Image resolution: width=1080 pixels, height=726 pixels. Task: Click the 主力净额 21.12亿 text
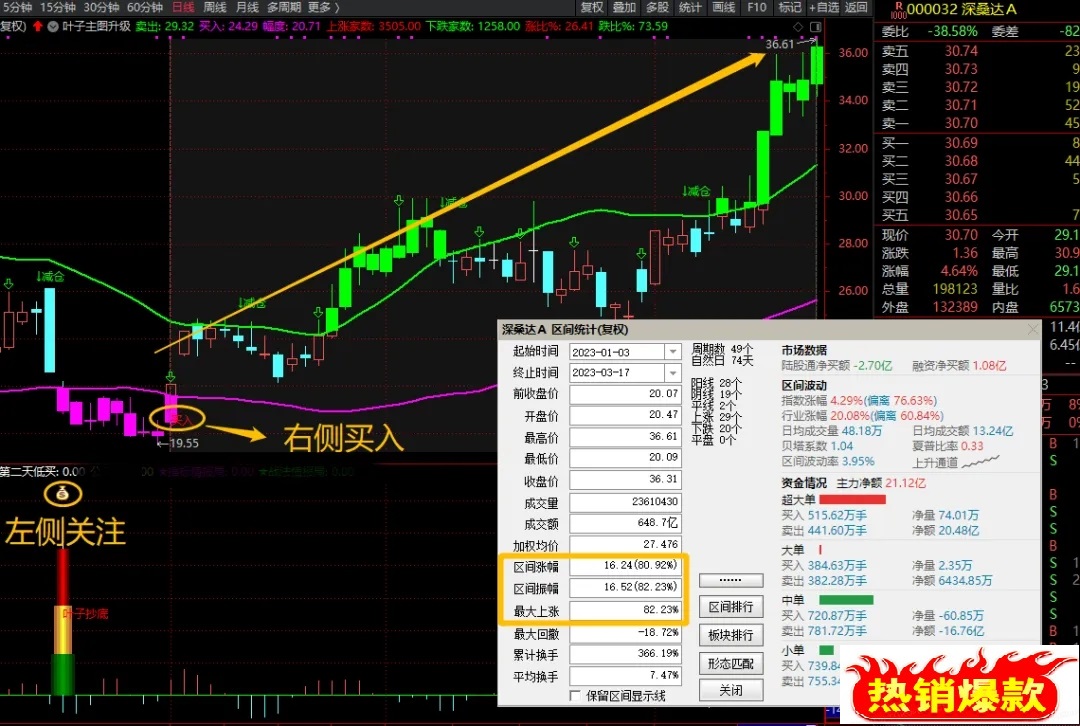(881, 483)
